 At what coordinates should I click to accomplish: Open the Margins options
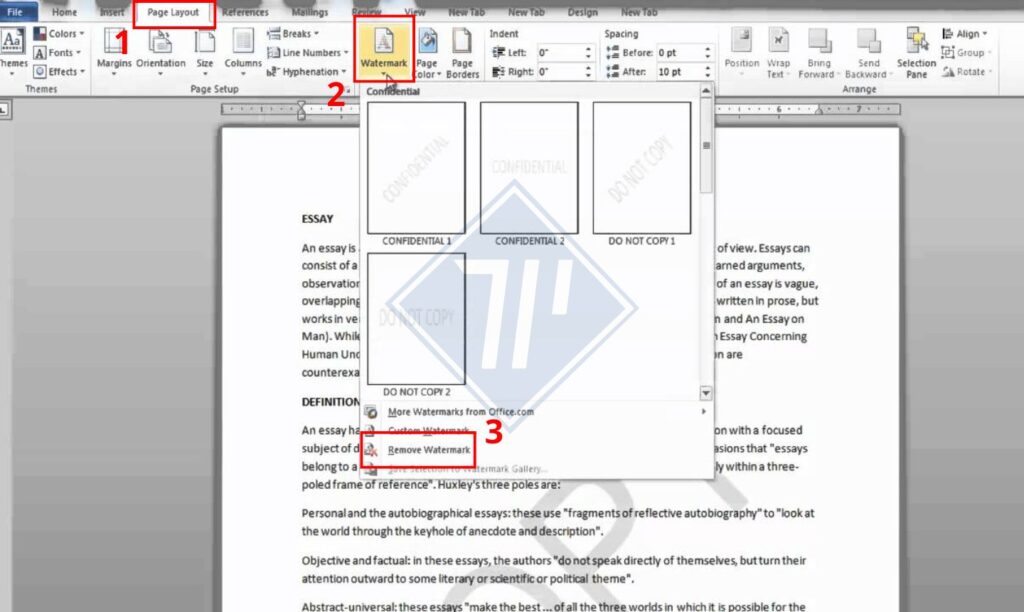(114, 52)
